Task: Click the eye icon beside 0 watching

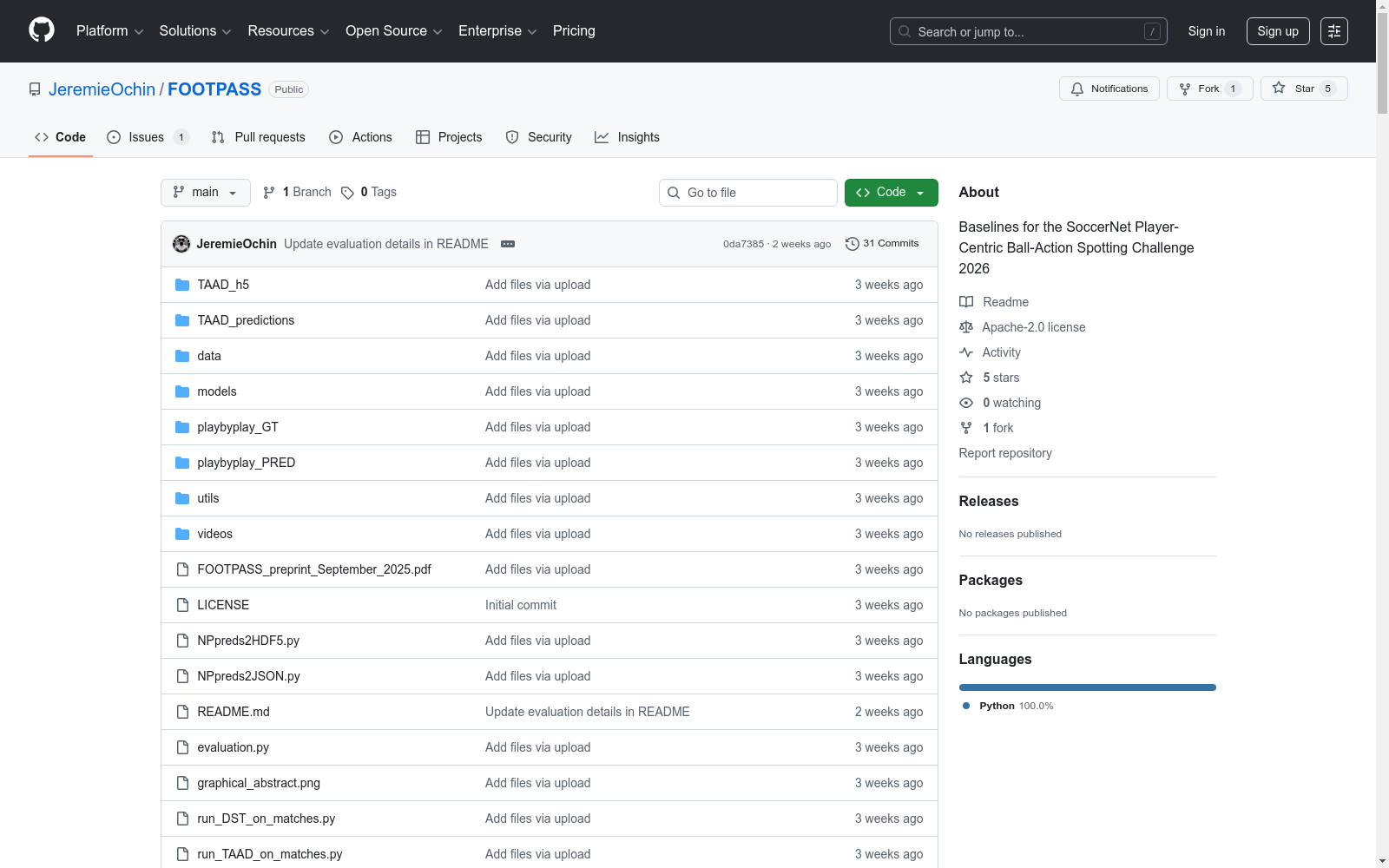Action: point(966,403)
